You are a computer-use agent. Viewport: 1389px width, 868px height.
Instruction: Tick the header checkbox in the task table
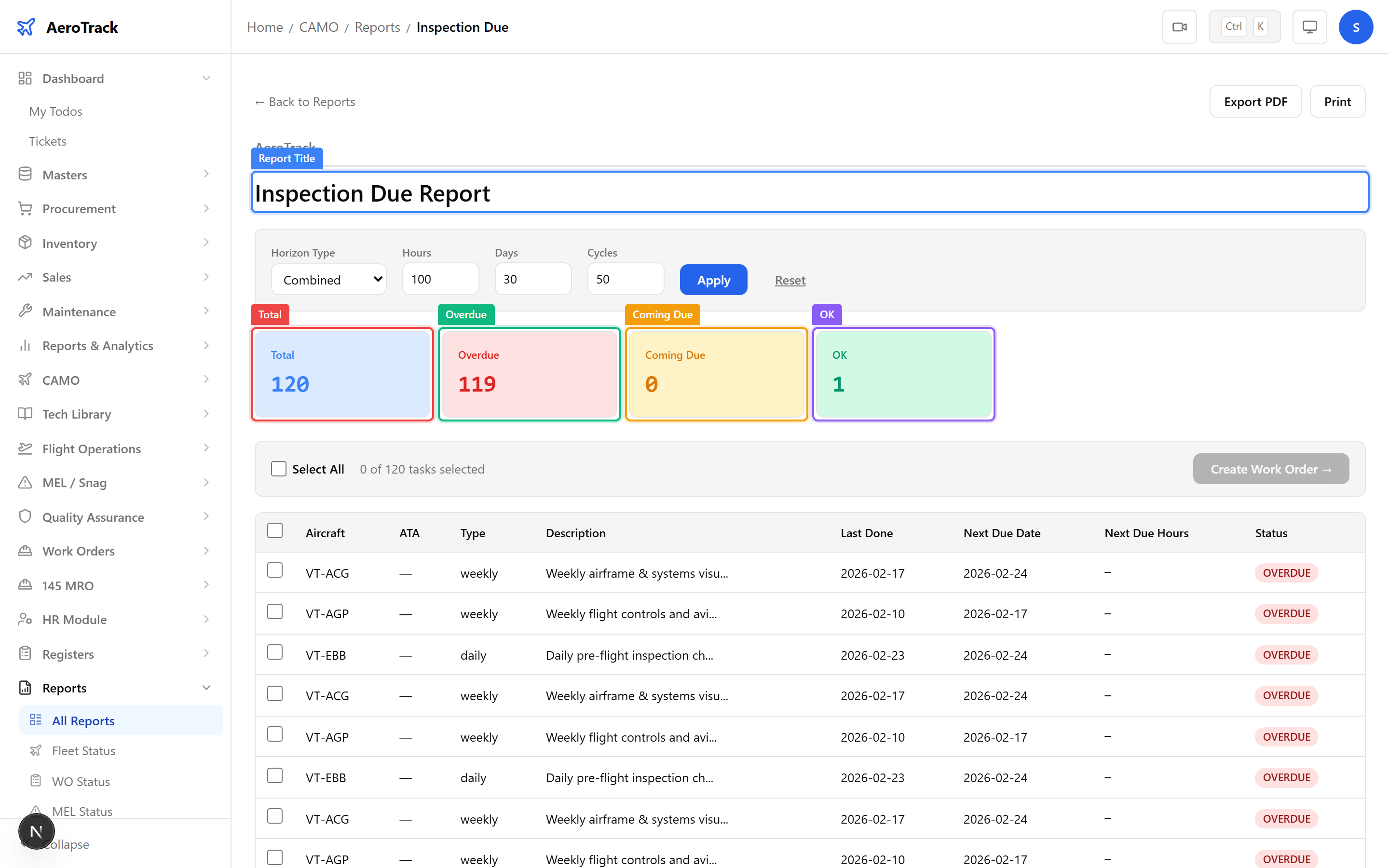tap(275, 530)
